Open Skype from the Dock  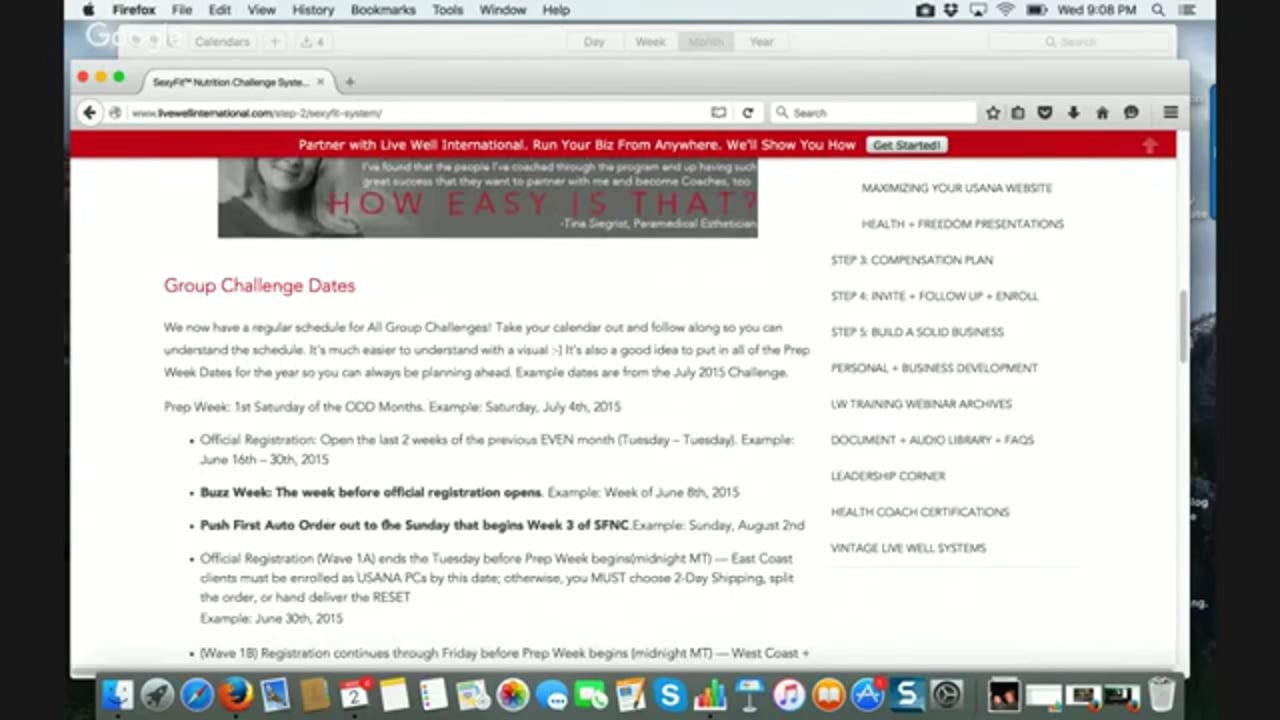pos(670,694)
